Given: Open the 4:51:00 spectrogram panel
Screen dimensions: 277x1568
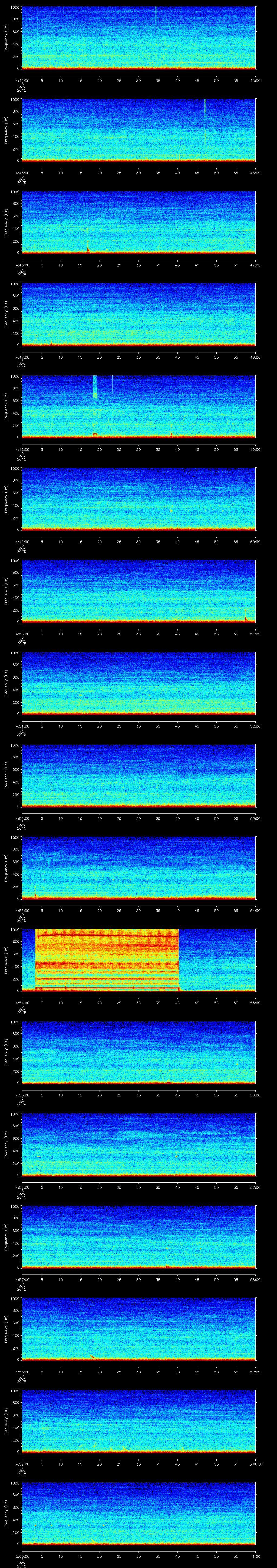Looking at the screenshot, I should pos(139,683).
